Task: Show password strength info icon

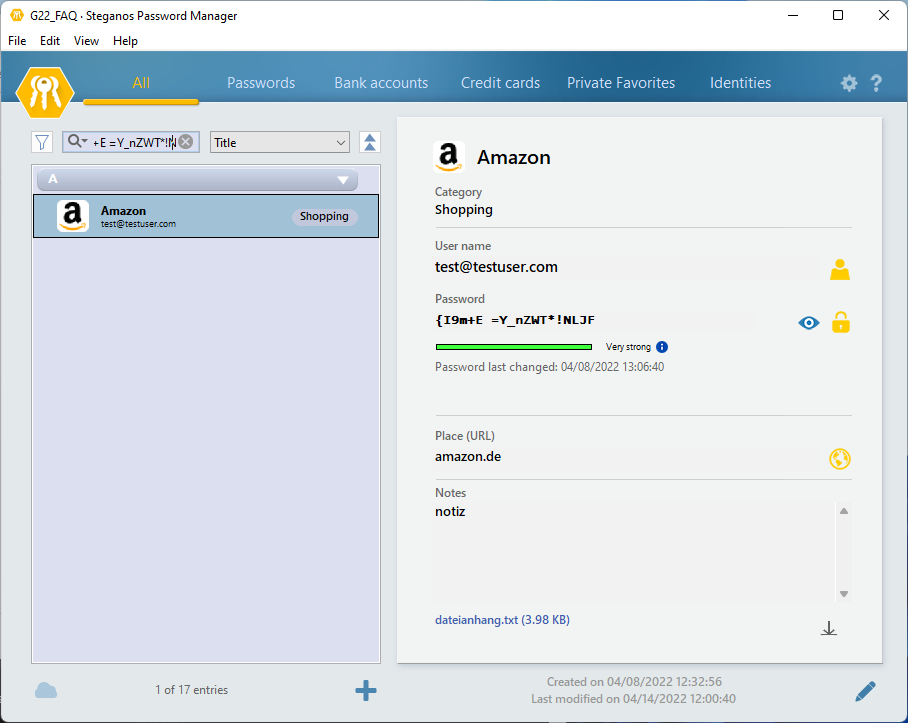Action: pos(662,347)
